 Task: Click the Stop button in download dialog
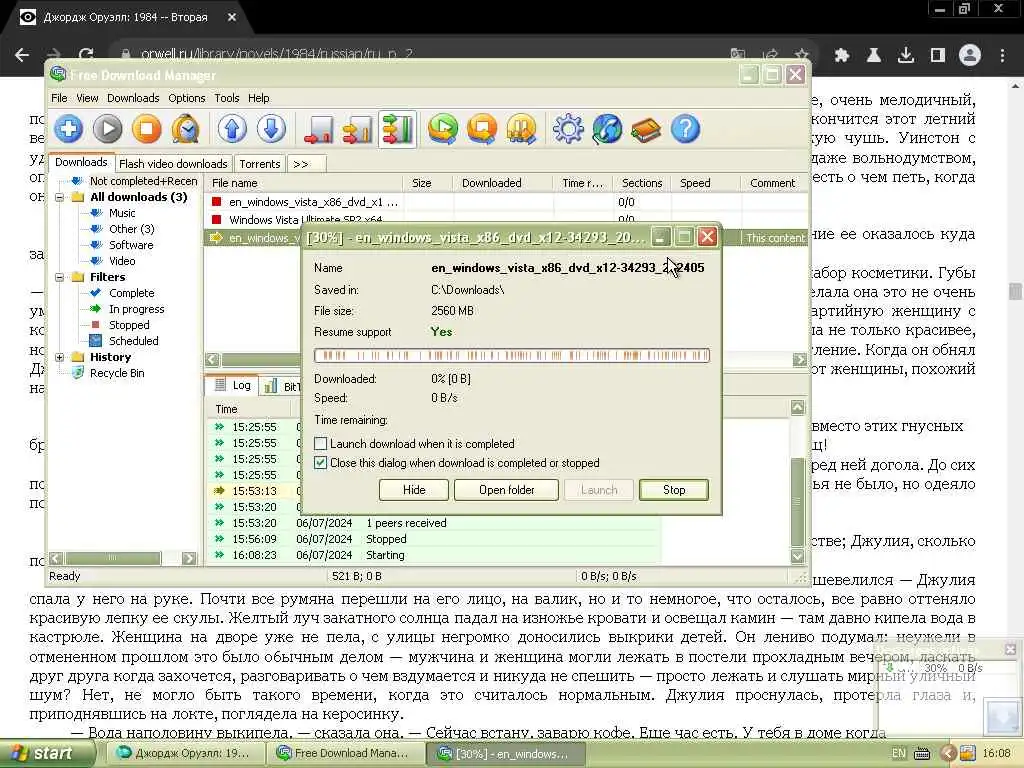(674, 490)
